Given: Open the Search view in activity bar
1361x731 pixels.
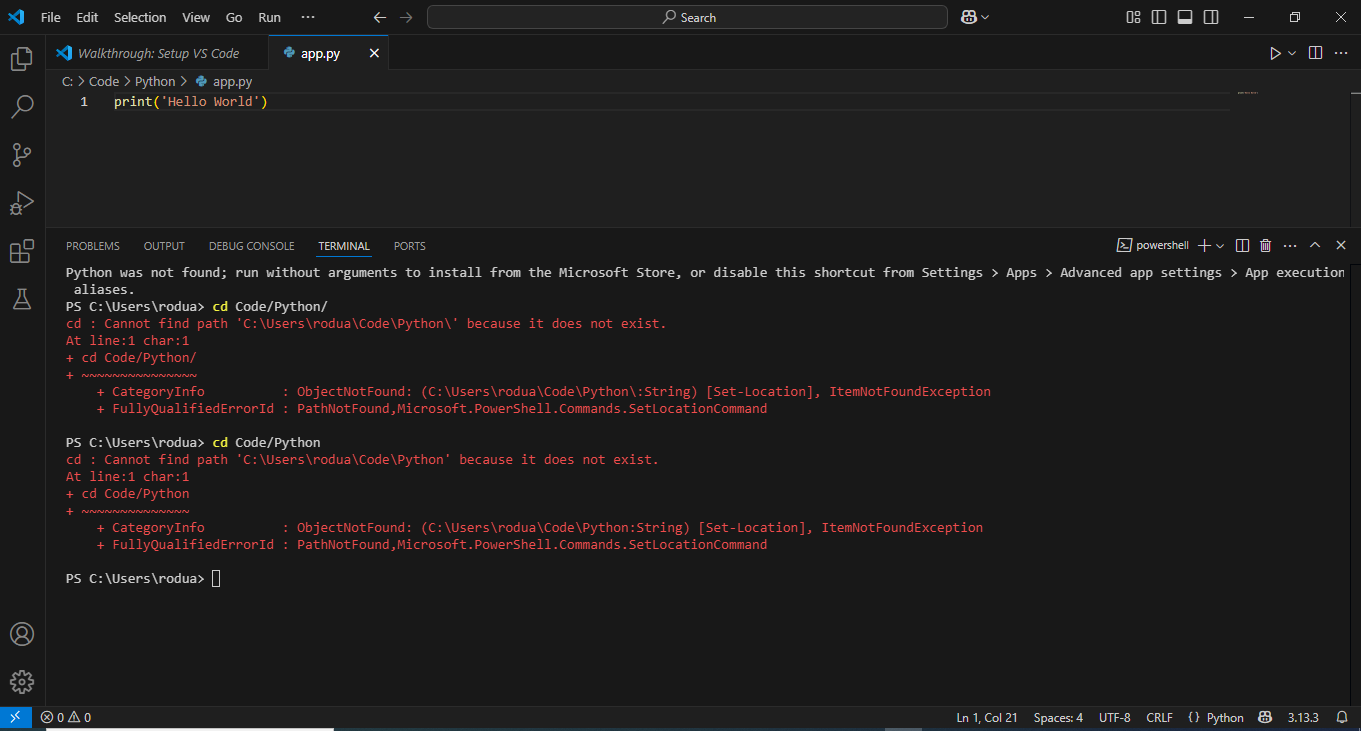Looking at the screenshot, I should pos(22,106).
